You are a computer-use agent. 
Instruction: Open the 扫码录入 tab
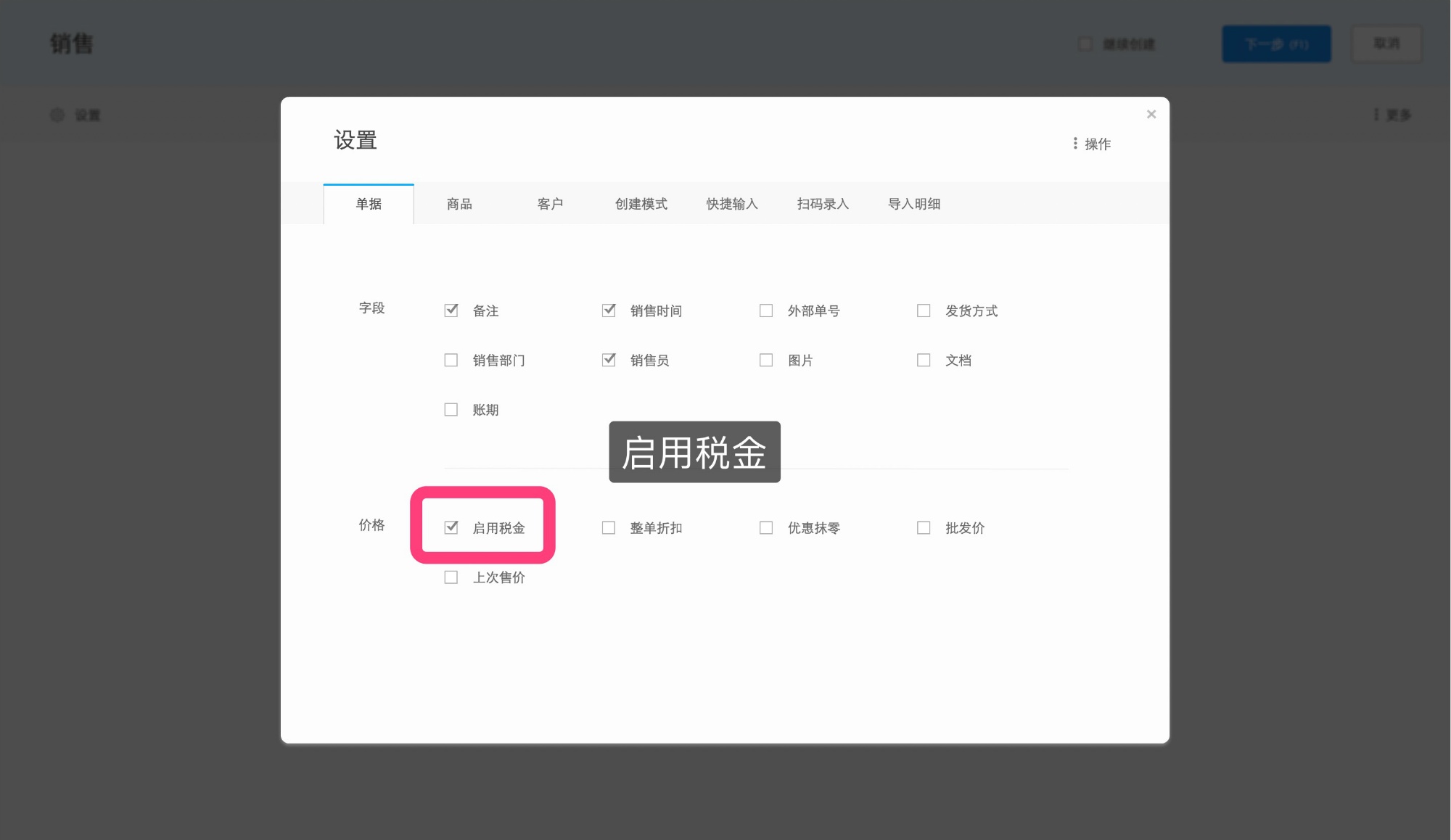pyautogui.click(x=823, y=204)
